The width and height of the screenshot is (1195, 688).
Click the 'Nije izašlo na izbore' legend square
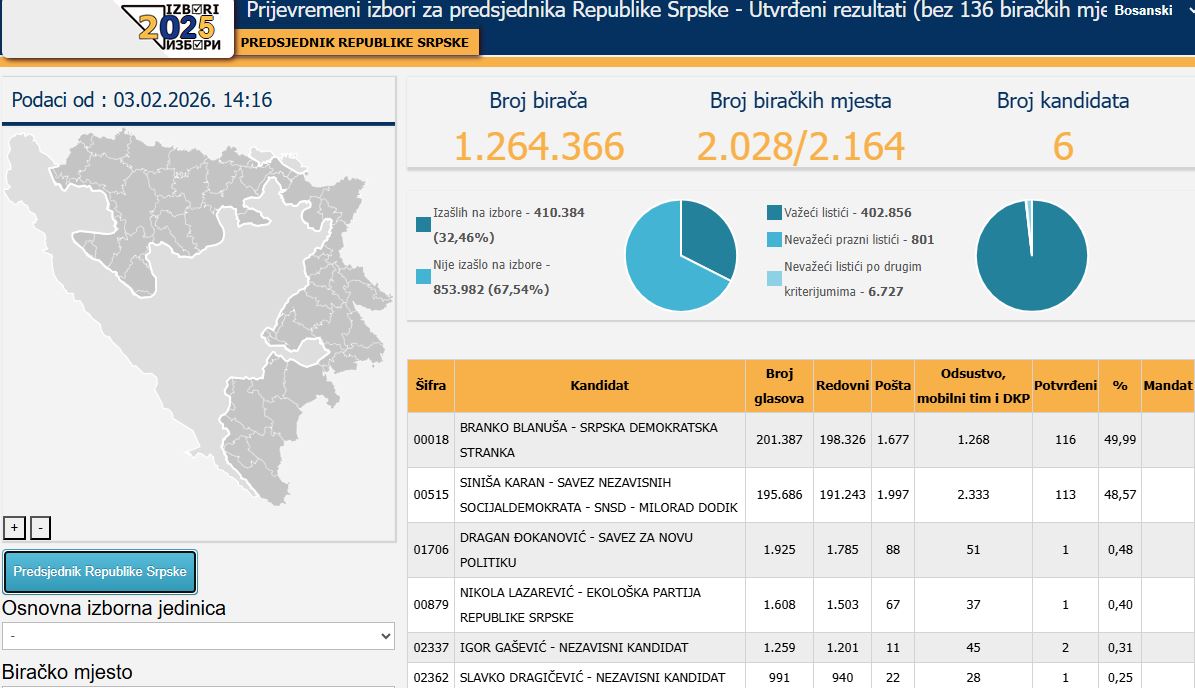(423, 276)
